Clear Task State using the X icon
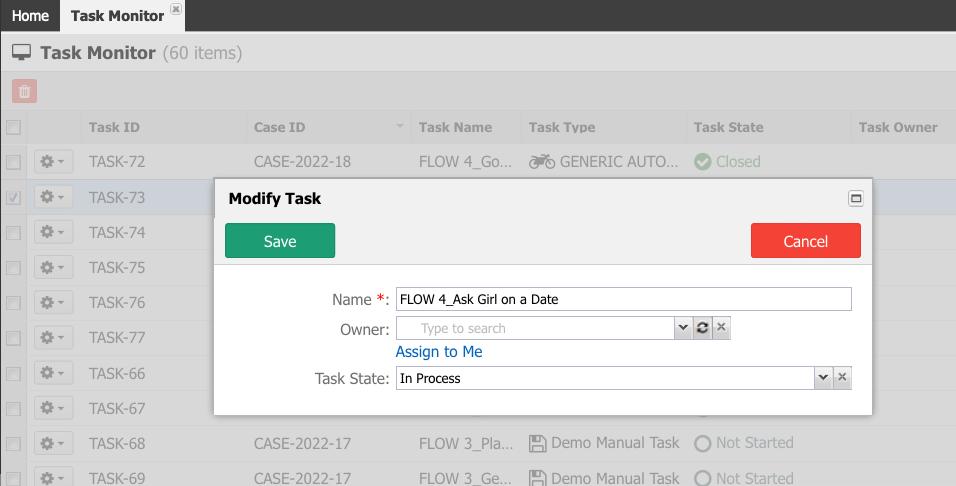Viewport: 956px width, 486px height. point(842,378)
